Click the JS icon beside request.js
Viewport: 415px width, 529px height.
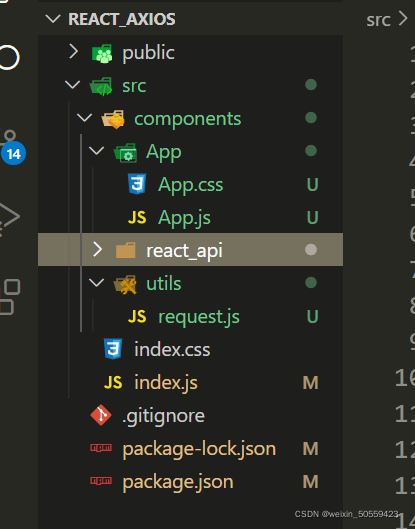pyautogui.click(x=137, y=316)
